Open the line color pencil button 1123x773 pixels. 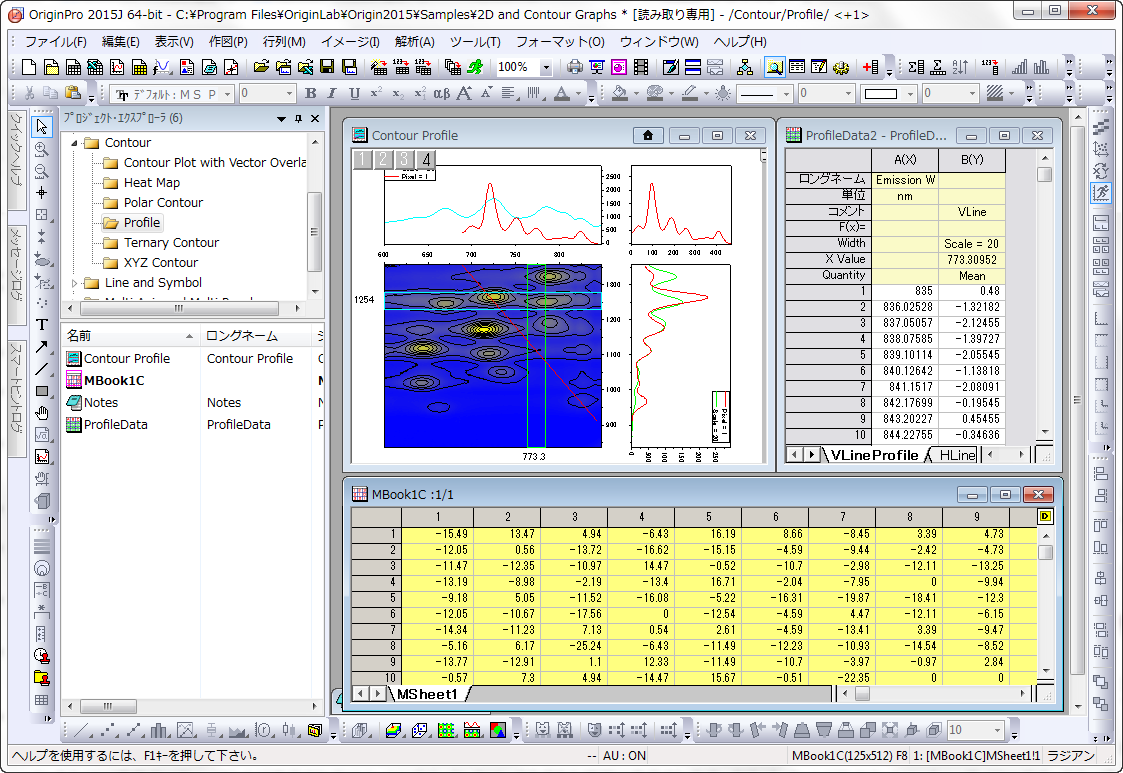coord(689,93)
